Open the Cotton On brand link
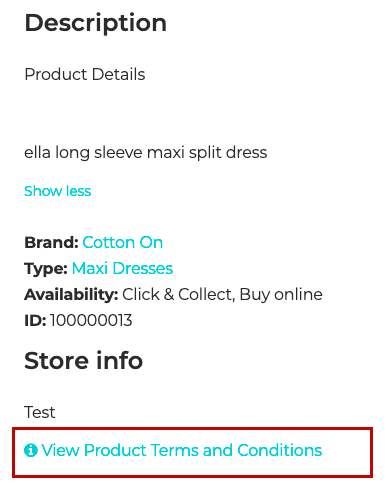The height and width of the screenshot is (490, 390). pyautogui.click(x=122, y=242)
